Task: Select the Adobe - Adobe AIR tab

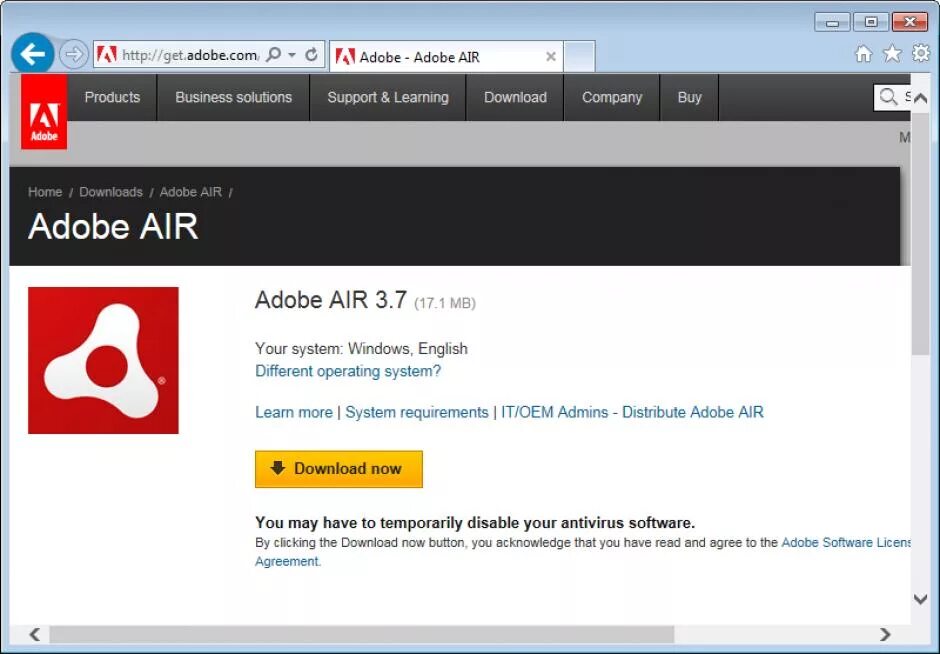Action: tap(446, 57)
